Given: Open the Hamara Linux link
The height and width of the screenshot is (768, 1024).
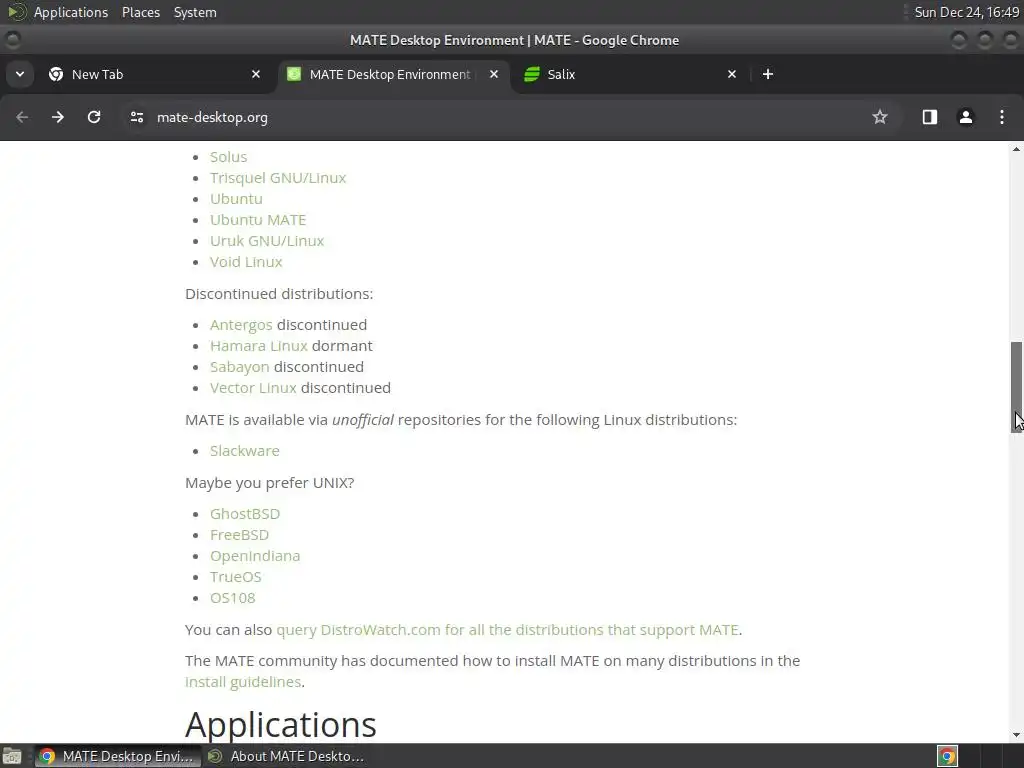Looking at the screenshot, I should point(259,345).
